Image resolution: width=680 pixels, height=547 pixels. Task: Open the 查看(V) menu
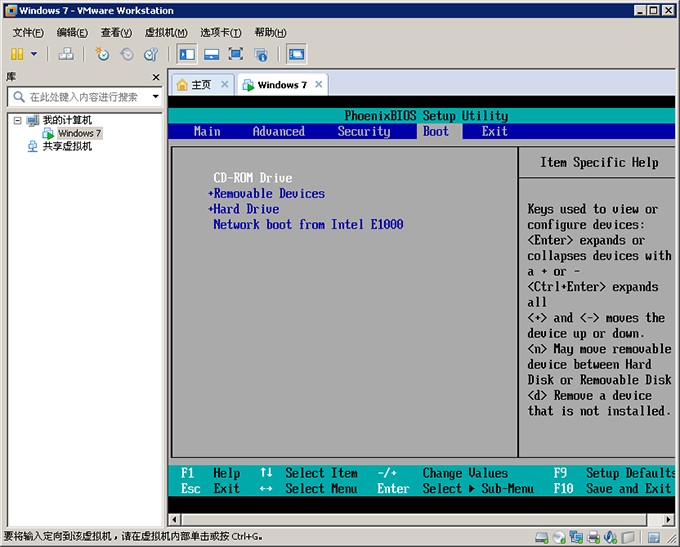point(116,33)
